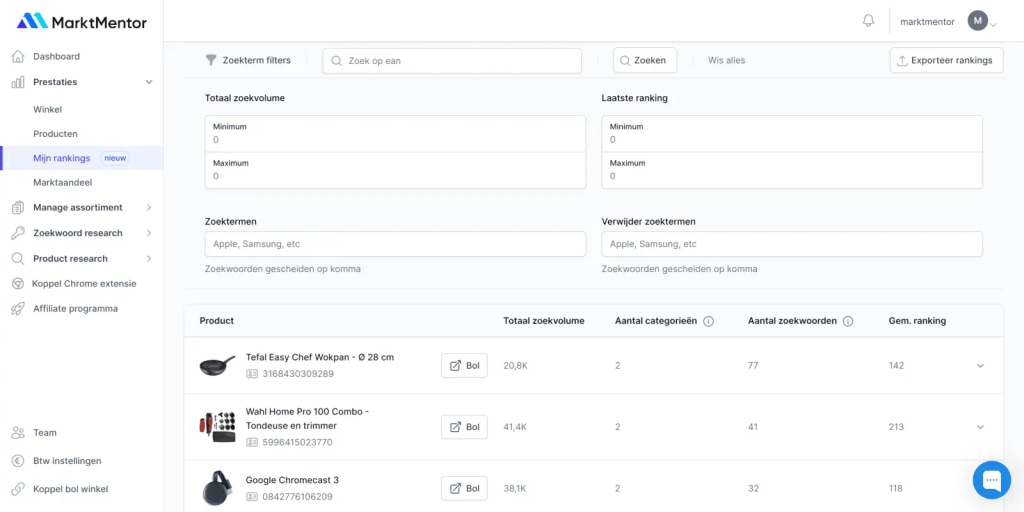Click the Team people icon
This screenshot has width=1024, height=512.
(18, 433)
